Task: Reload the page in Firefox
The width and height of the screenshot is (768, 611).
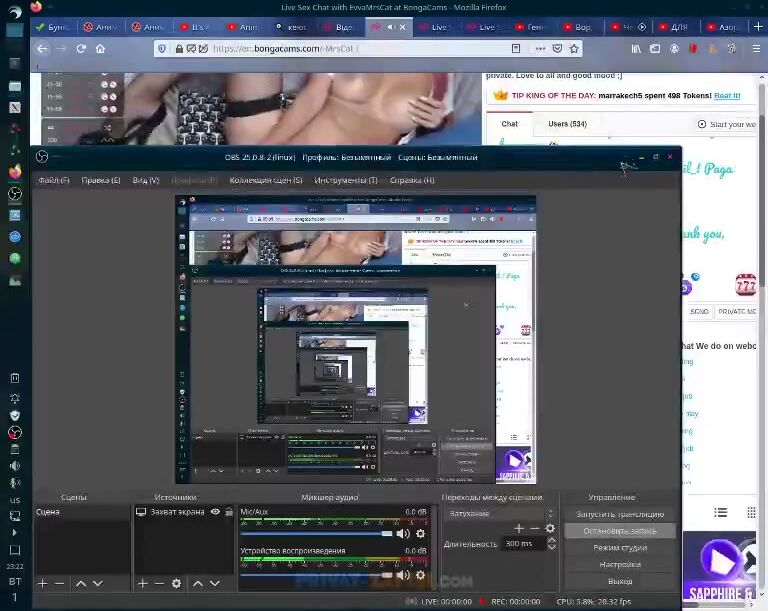Action: (x=79, y=48)
